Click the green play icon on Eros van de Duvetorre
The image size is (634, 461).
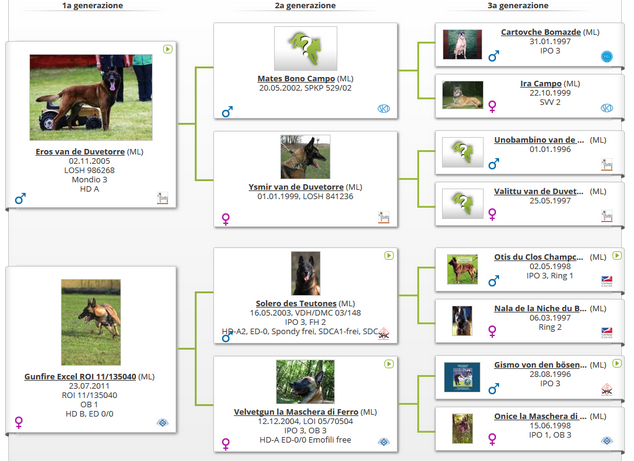[169, 48]
